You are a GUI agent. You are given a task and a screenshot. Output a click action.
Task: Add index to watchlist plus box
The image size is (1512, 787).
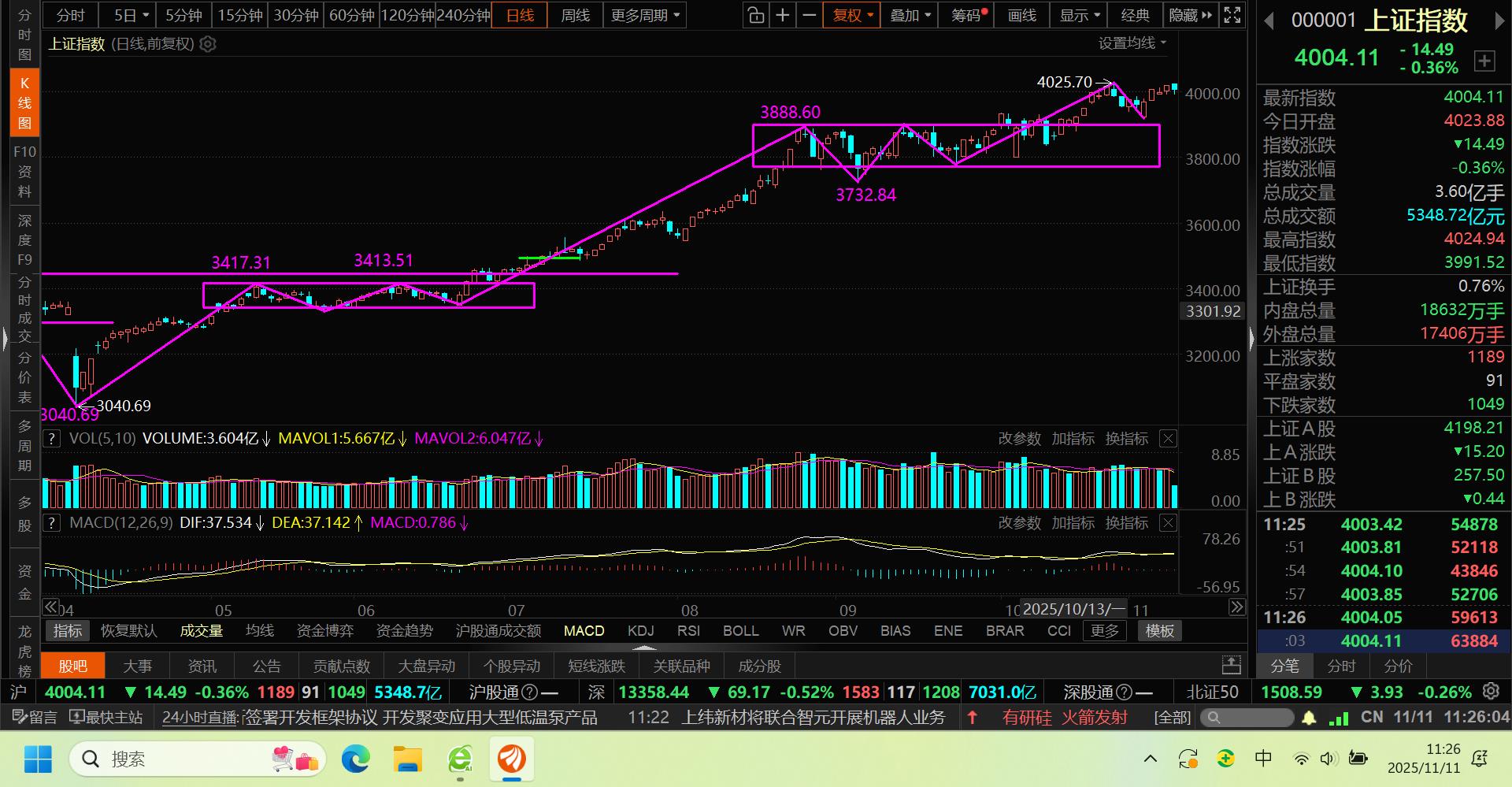pos(1484,61)
